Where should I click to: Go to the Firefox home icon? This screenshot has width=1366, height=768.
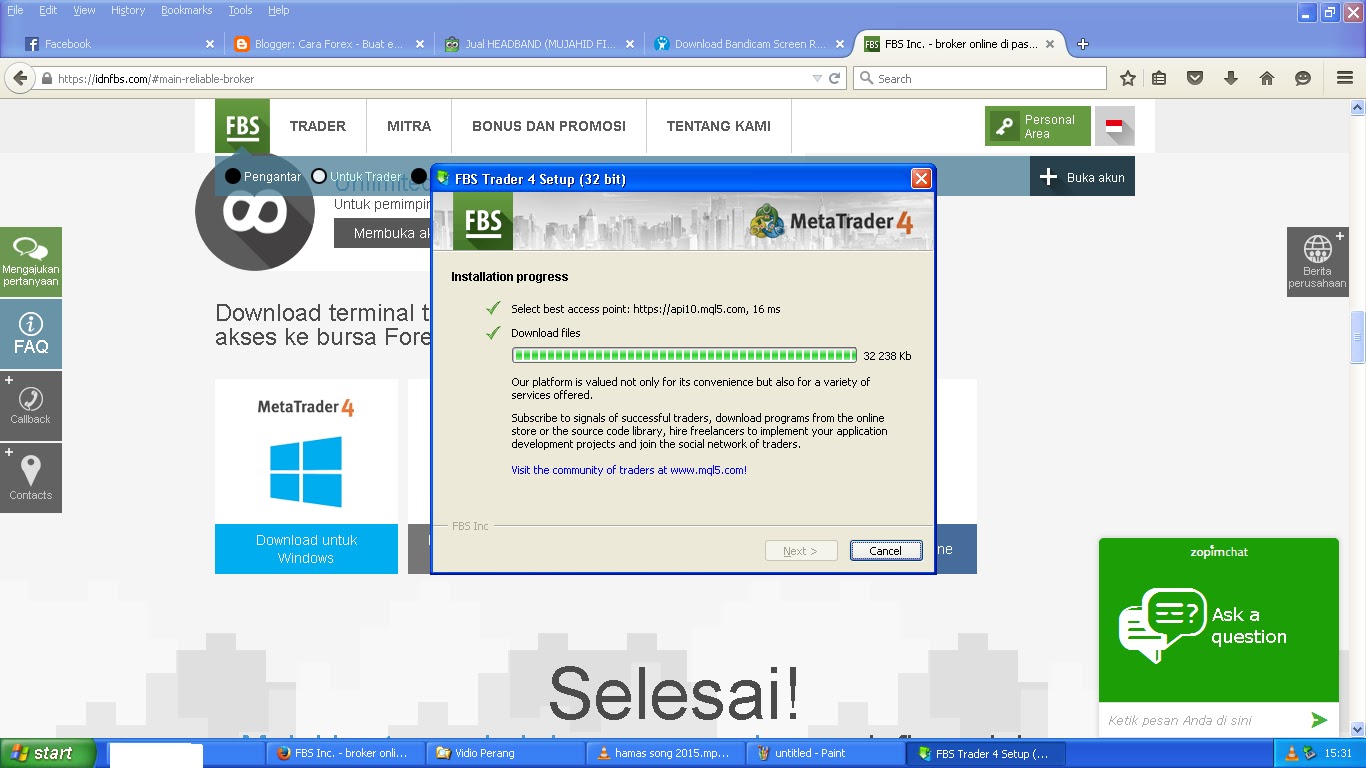1267,78
